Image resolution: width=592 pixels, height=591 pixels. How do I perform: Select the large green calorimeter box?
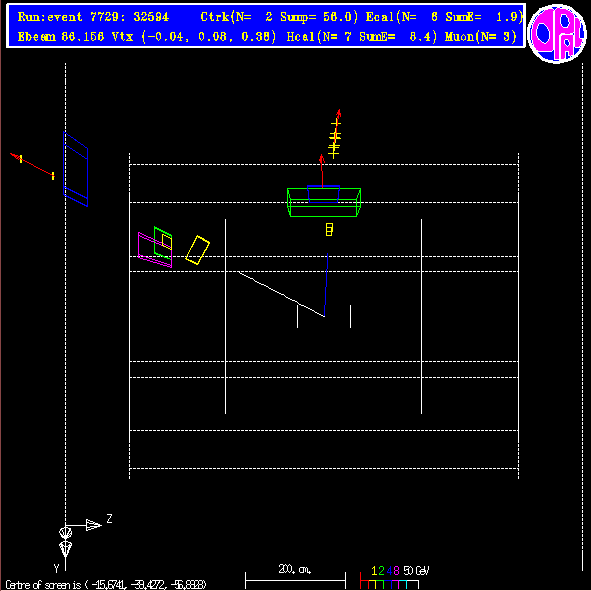coord(324,202)
